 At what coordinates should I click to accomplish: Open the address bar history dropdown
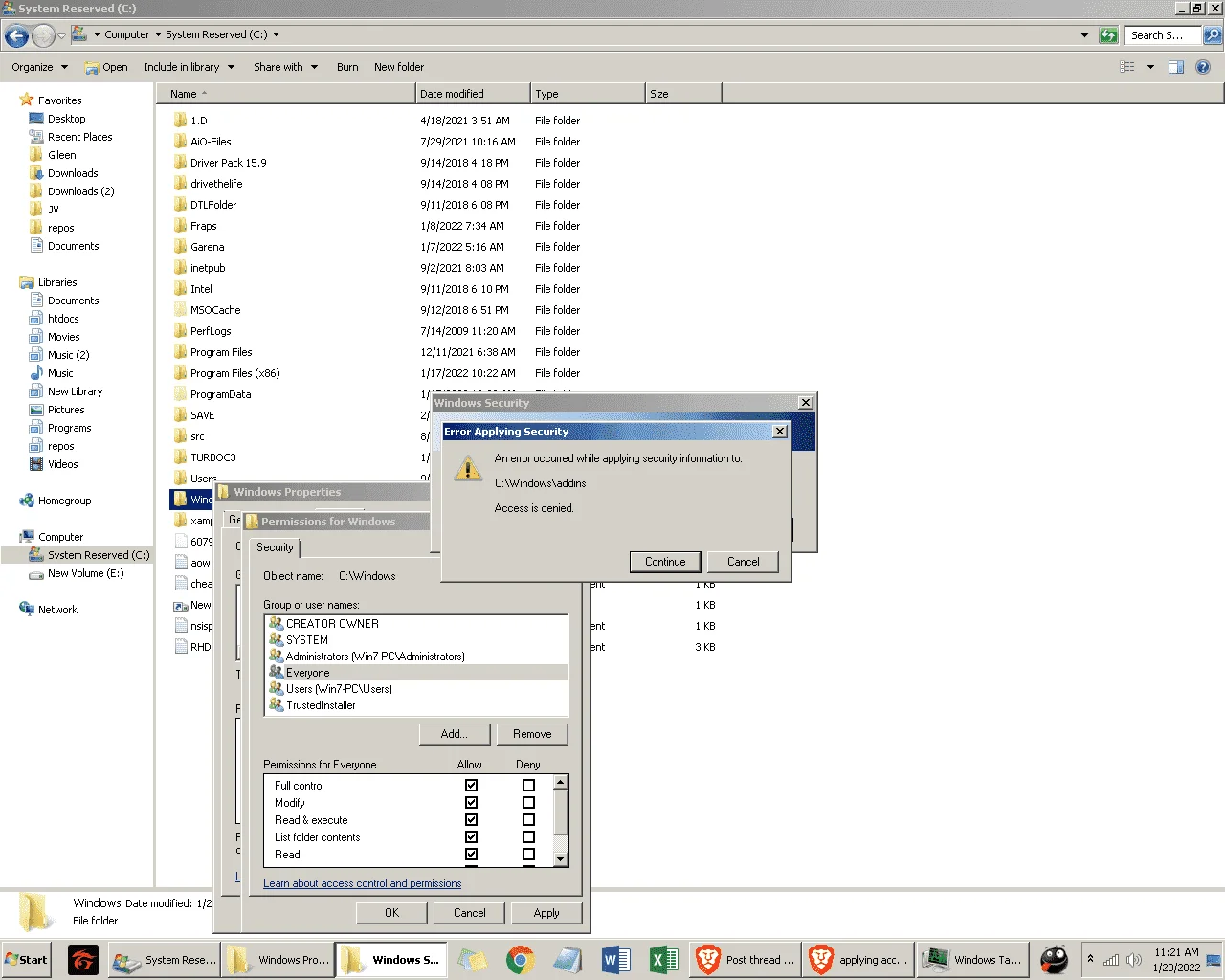pos(1084,35)
